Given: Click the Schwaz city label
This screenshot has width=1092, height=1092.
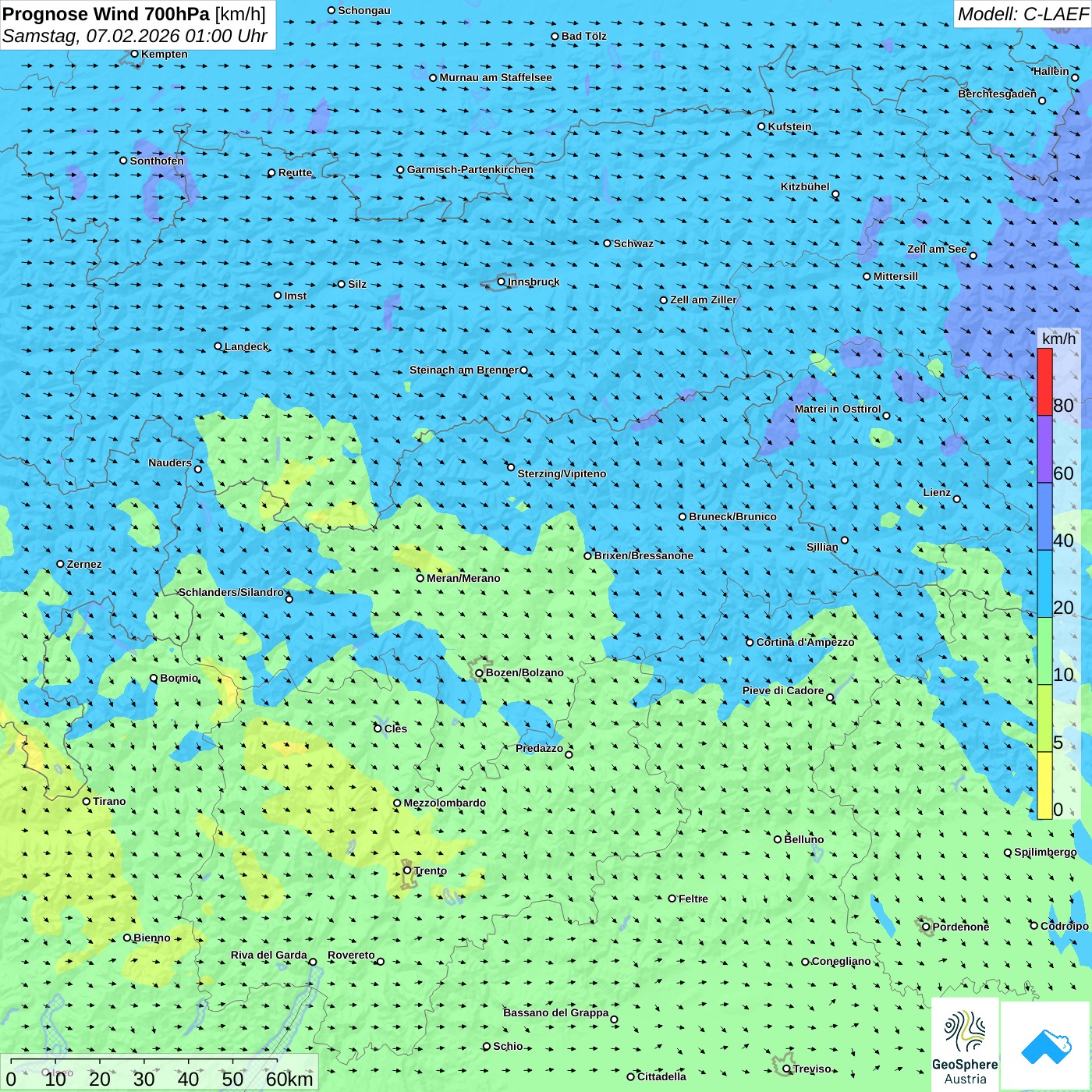Looking at the screenshot, I should pos(633,243).
